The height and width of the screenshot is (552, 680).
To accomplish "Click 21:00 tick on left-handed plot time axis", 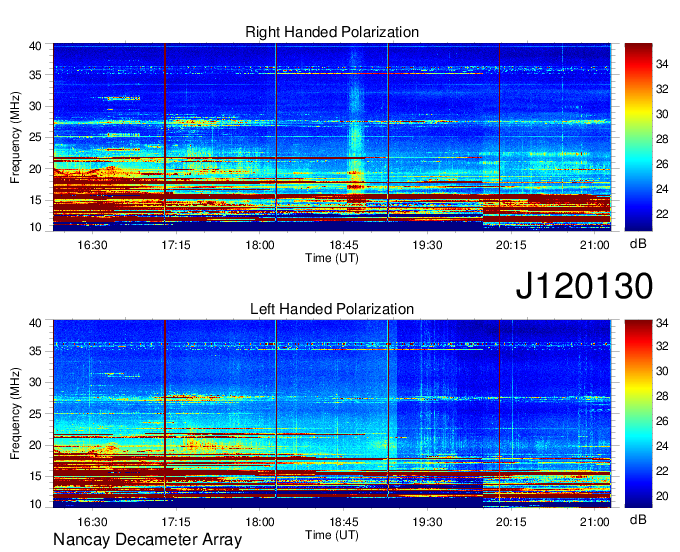I will coord(595,522).
